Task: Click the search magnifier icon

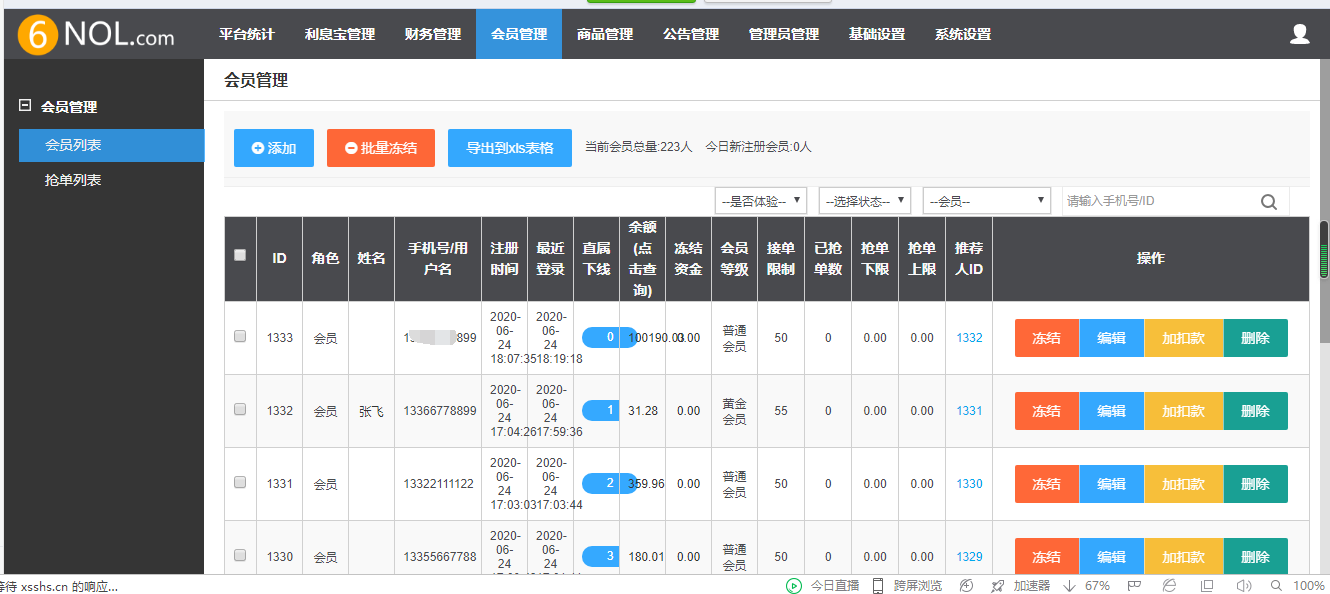Action: click(x=1268, y=202)
